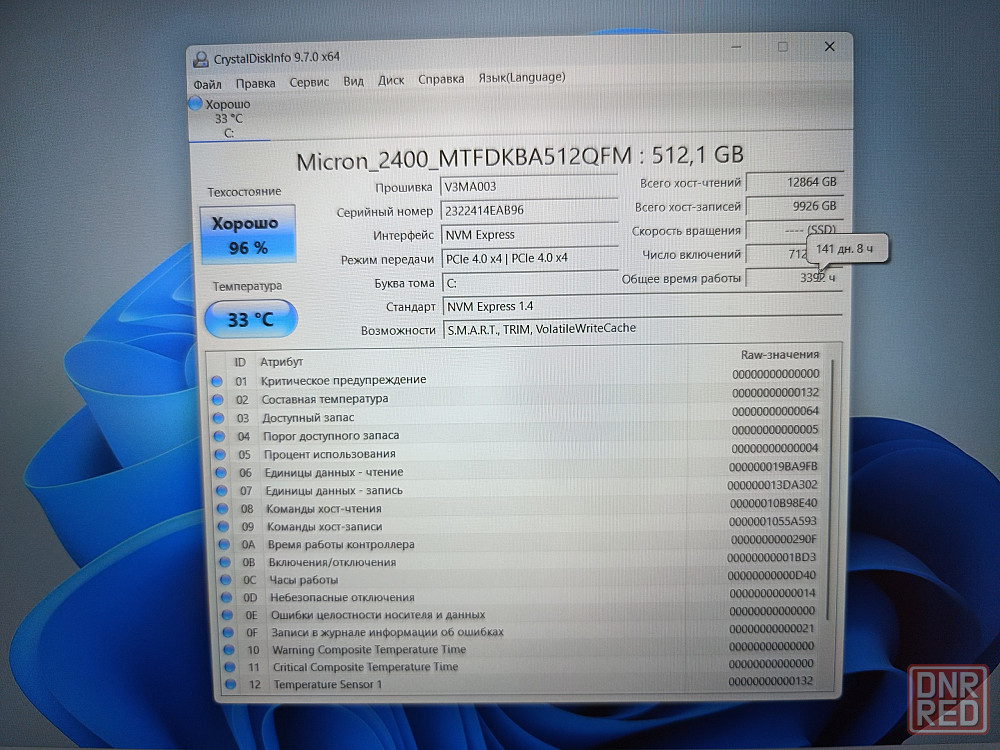Click status dot for attribute 01 Критическое предупреждение

click(x=217, y=380)
